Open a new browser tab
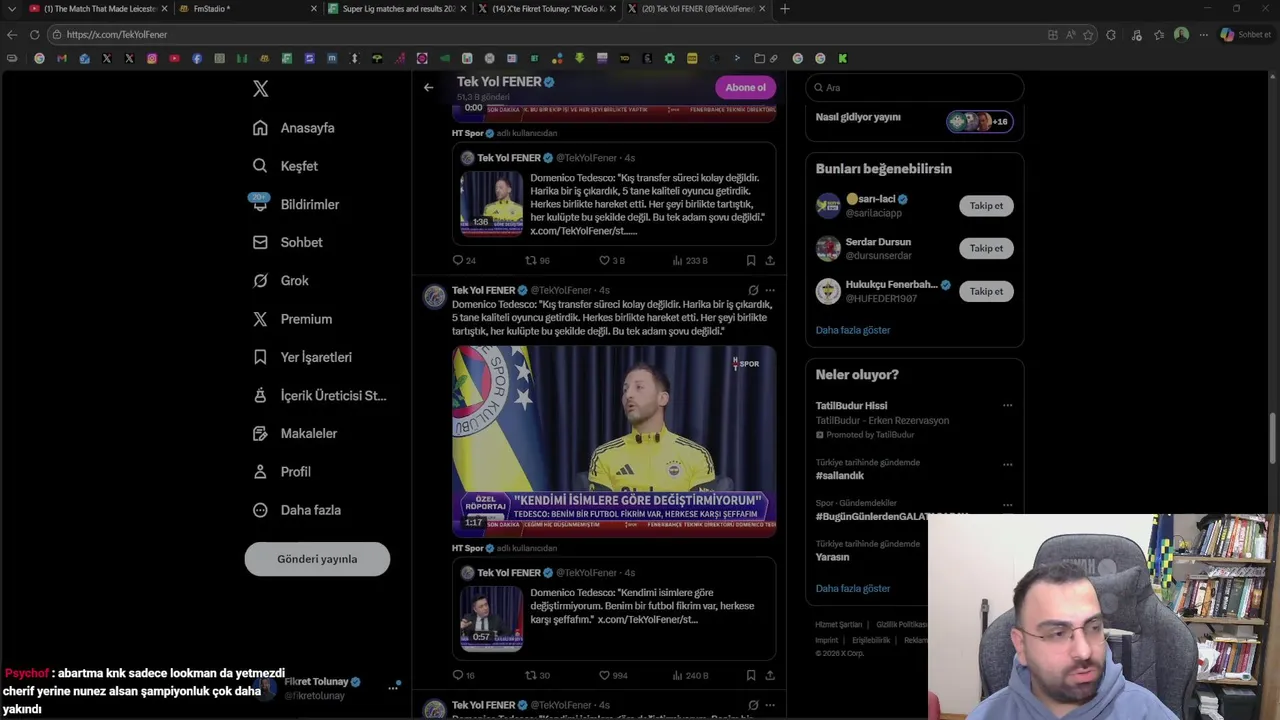 point(784,9)
